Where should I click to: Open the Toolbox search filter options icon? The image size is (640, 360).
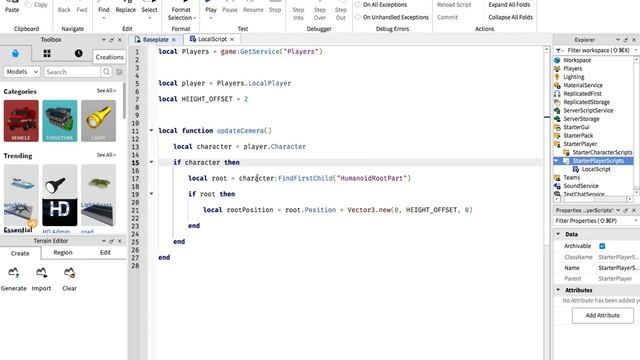coord(119,72)
